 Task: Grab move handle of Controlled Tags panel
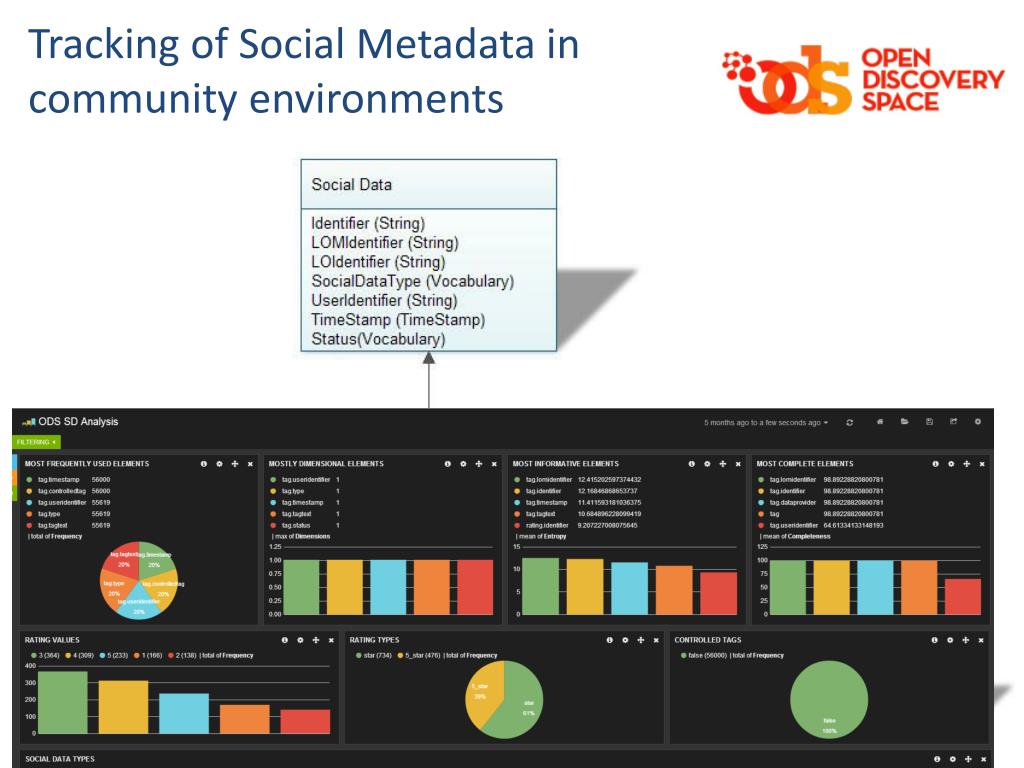click(x=966, y=640)
